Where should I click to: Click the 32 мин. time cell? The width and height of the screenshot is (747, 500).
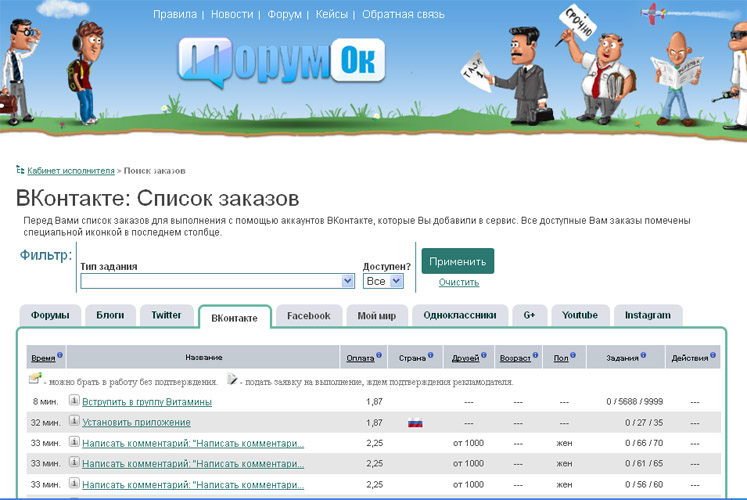click(46, 422)
